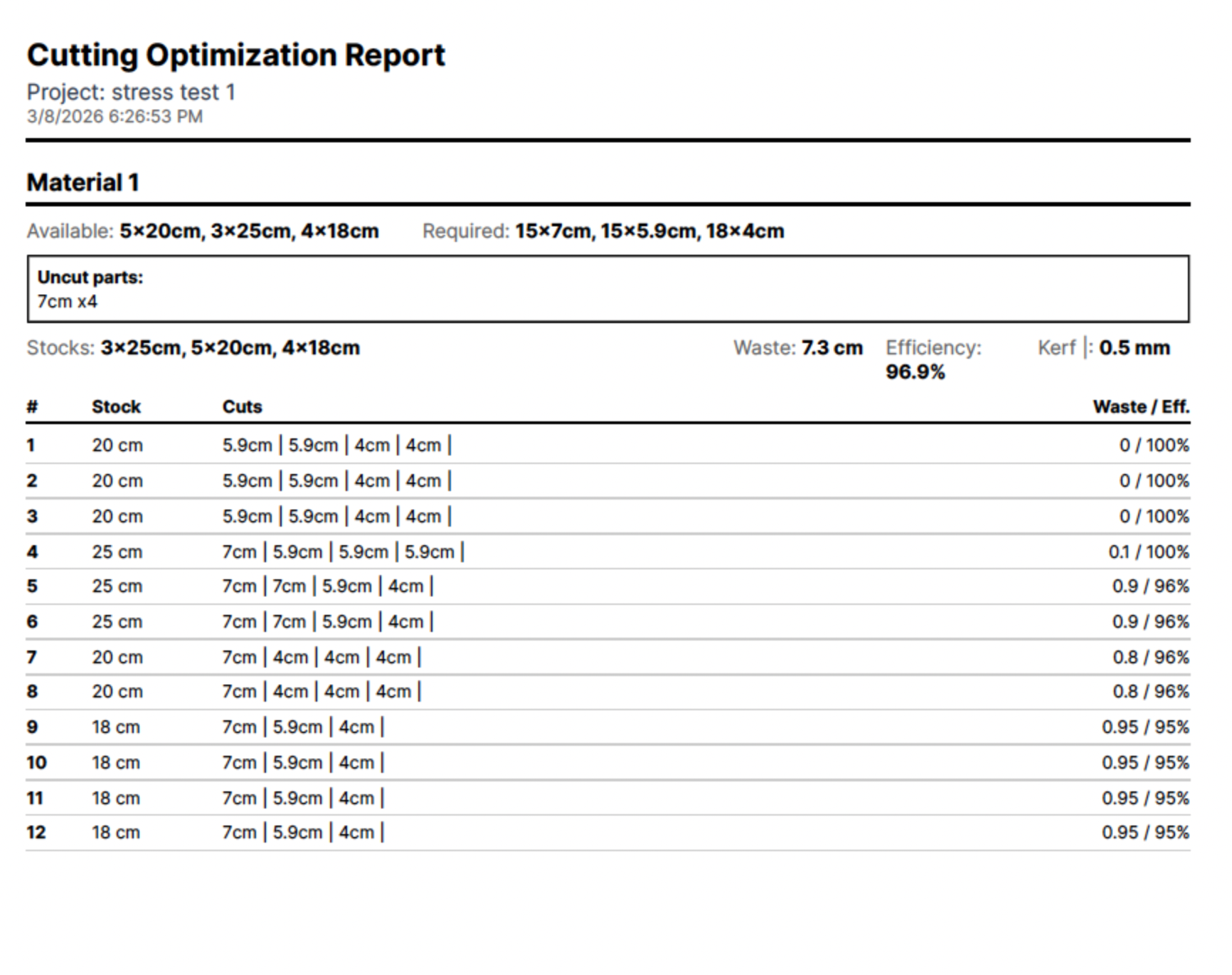Click row 1 stock length 20 cm
Viewport: 1232px width, 975px height.
[x=117, y=446]
